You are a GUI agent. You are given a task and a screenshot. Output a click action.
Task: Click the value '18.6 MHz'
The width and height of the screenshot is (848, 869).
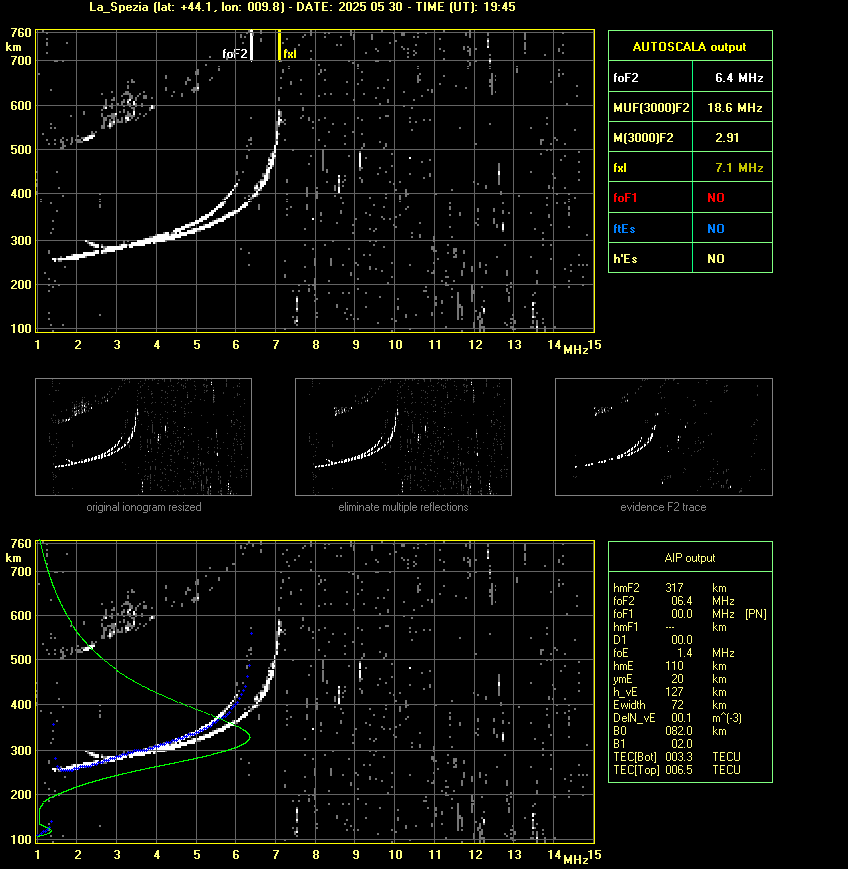pyautogui.click(x=734, y=108)
